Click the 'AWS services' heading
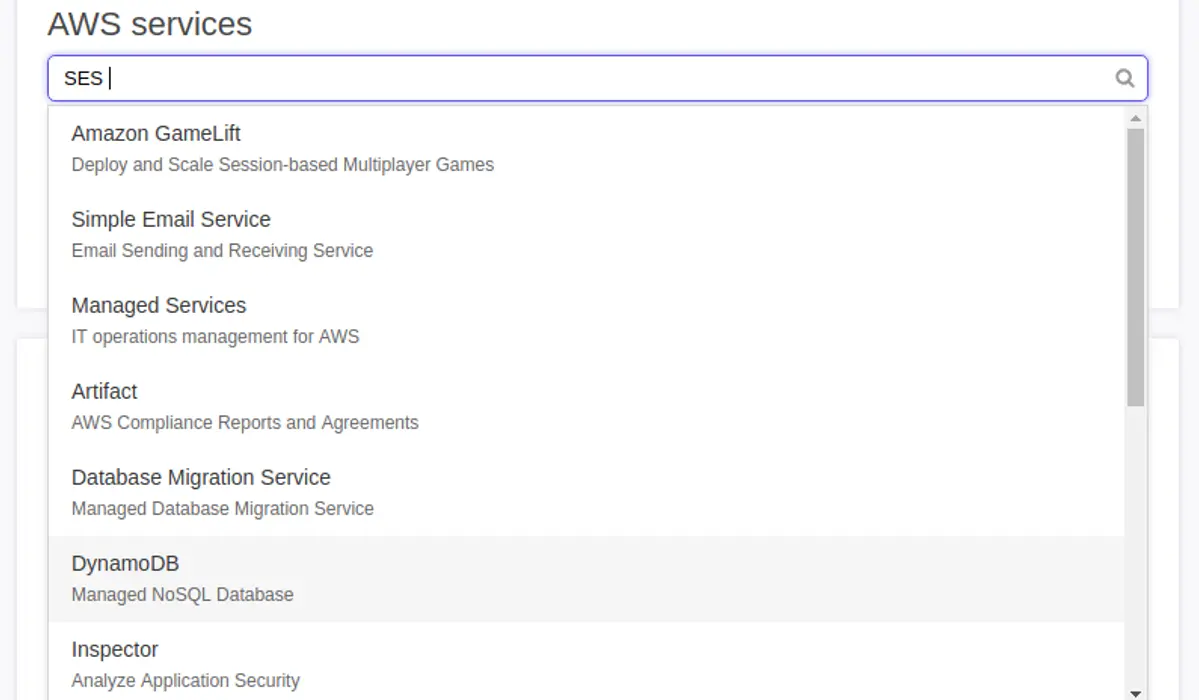Screen dimensions: 1199x700 (x=150, y=24)
